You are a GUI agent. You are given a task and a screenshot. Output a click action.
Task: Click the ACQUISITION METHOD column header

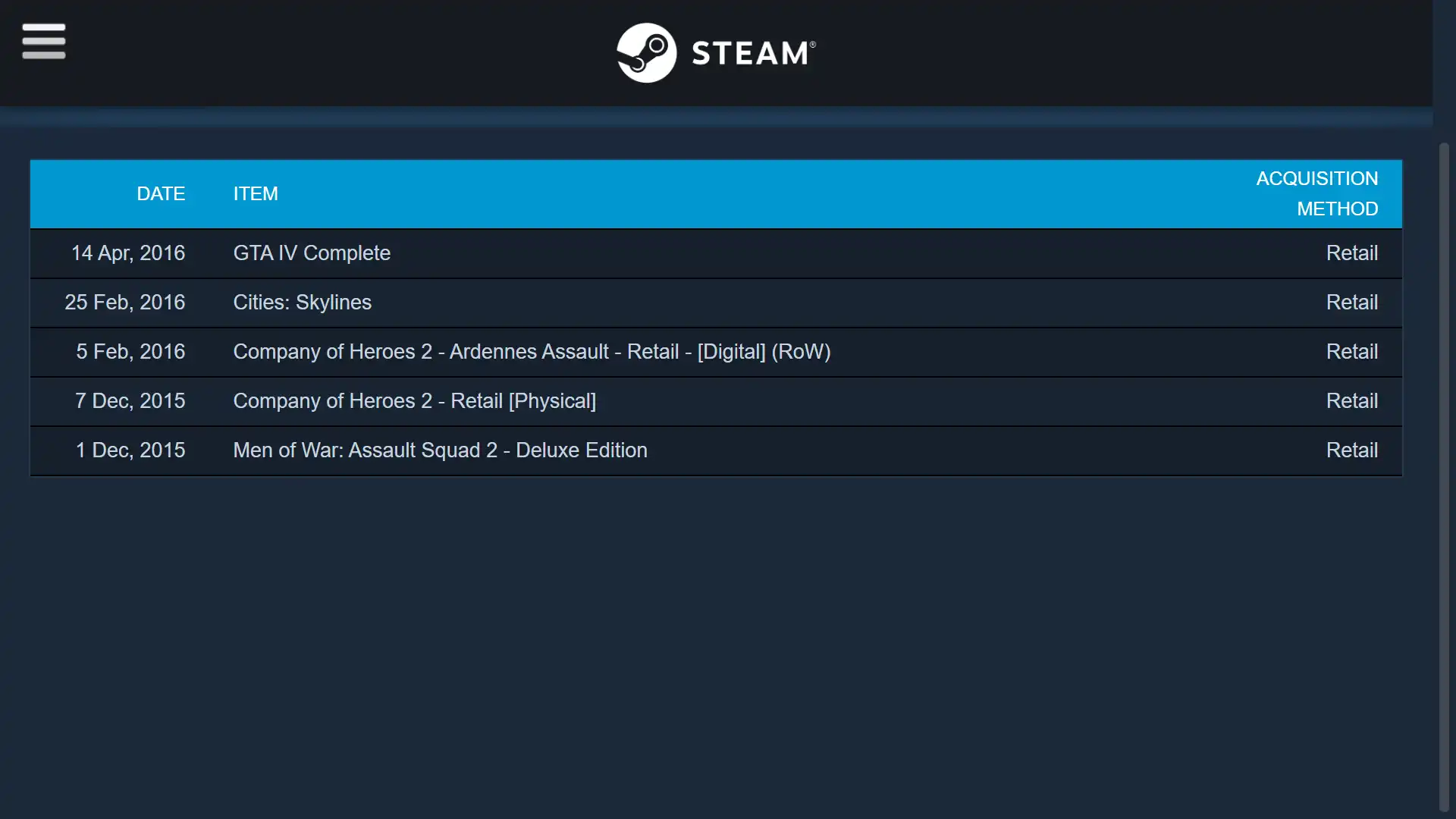coord(1317,194)
